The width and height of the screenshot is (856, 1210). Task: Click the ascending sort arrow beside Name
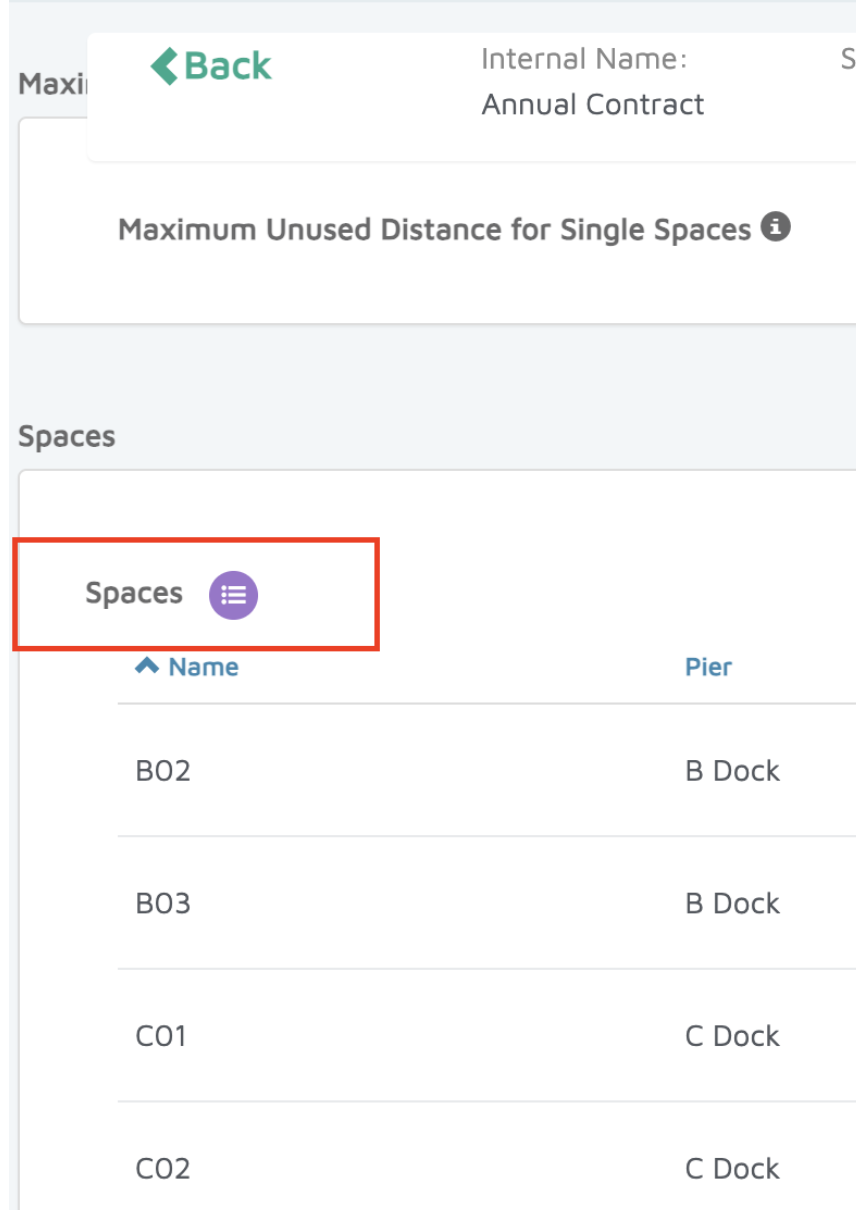[147, 666]
